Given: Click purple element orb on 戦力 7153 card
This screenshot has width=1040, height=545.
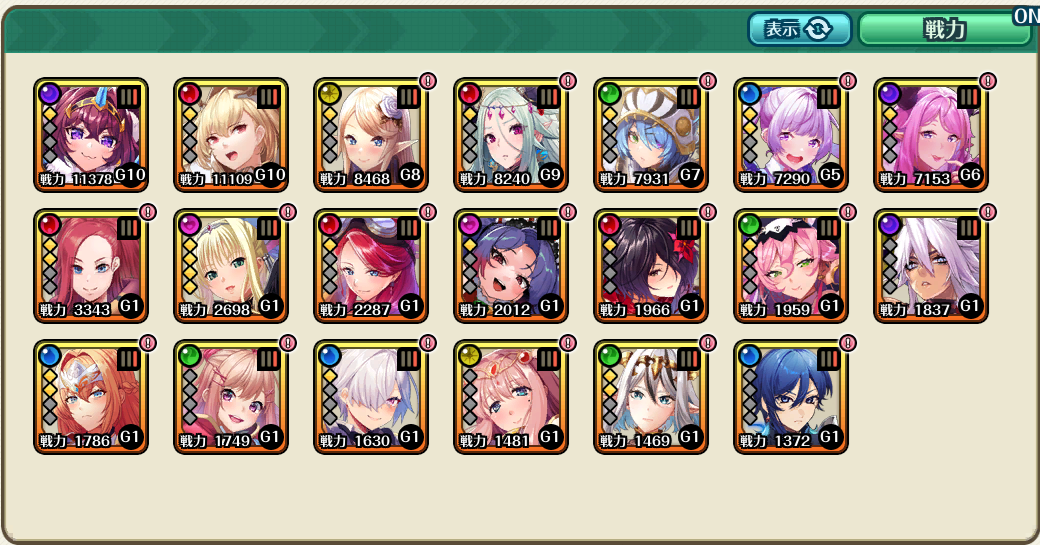Looking at the screenshot, I should [889, 94].
